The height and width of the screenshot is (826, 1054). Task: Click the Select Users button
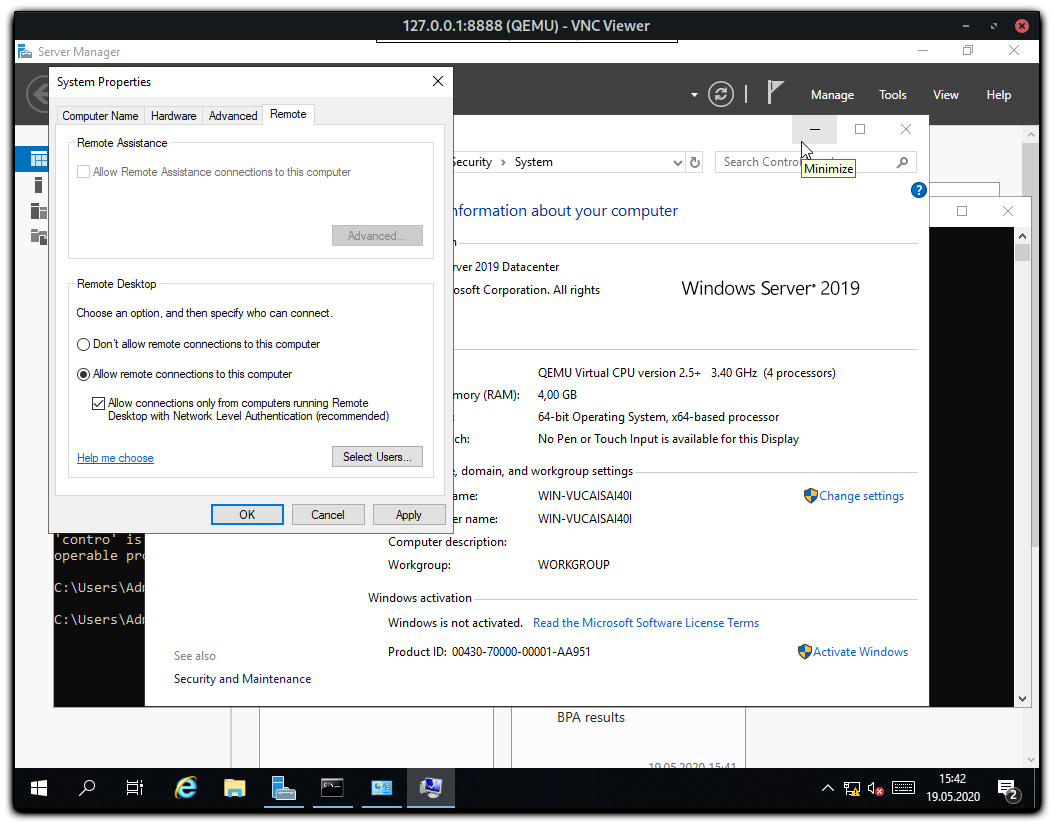coord(377,457)
